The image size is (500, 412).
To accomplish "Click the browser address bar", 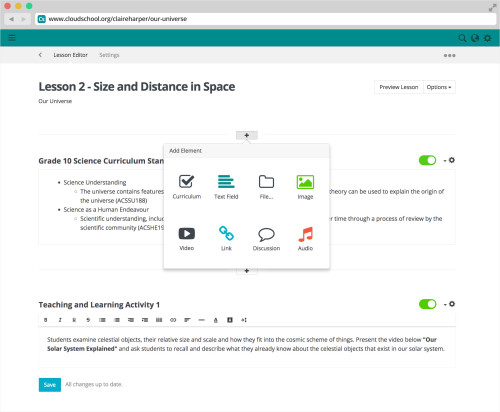I will (x=266, y=19).
